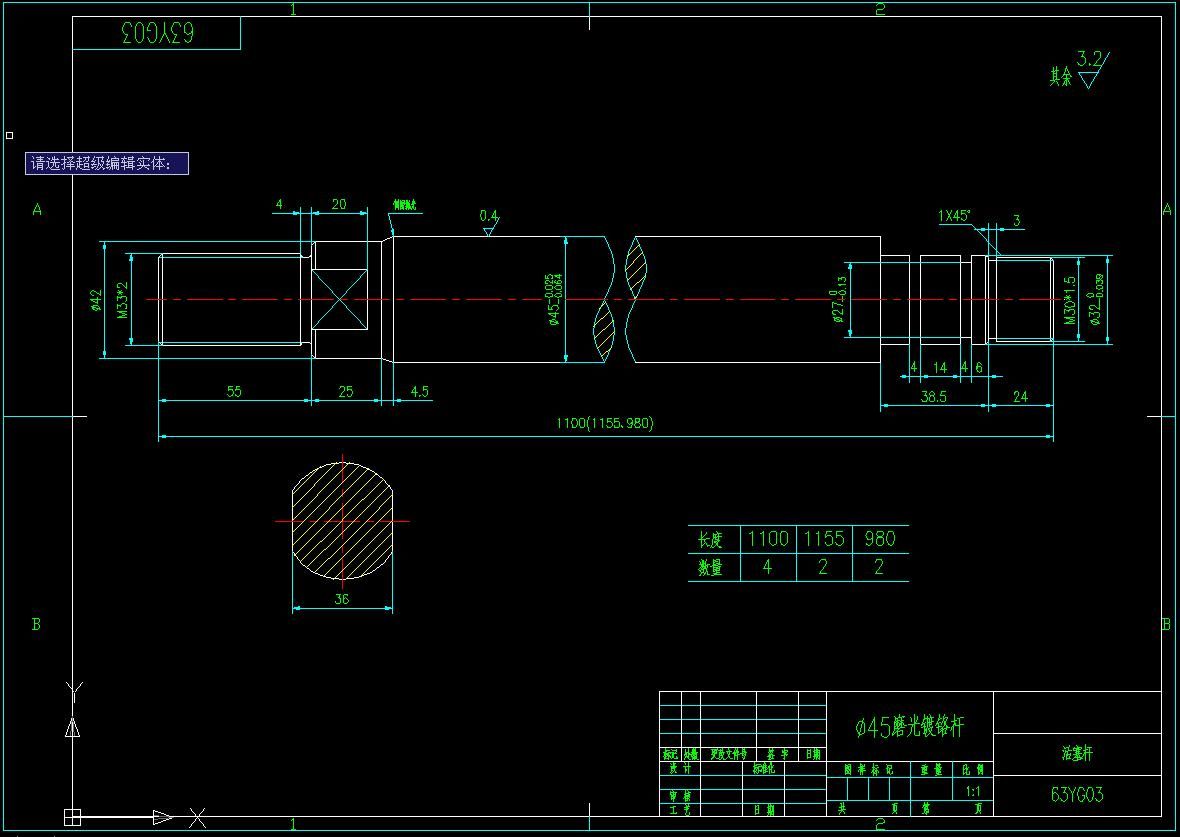Click the quantity '4' cell under 1100
Screen dimensions: 1180x837
768,568
